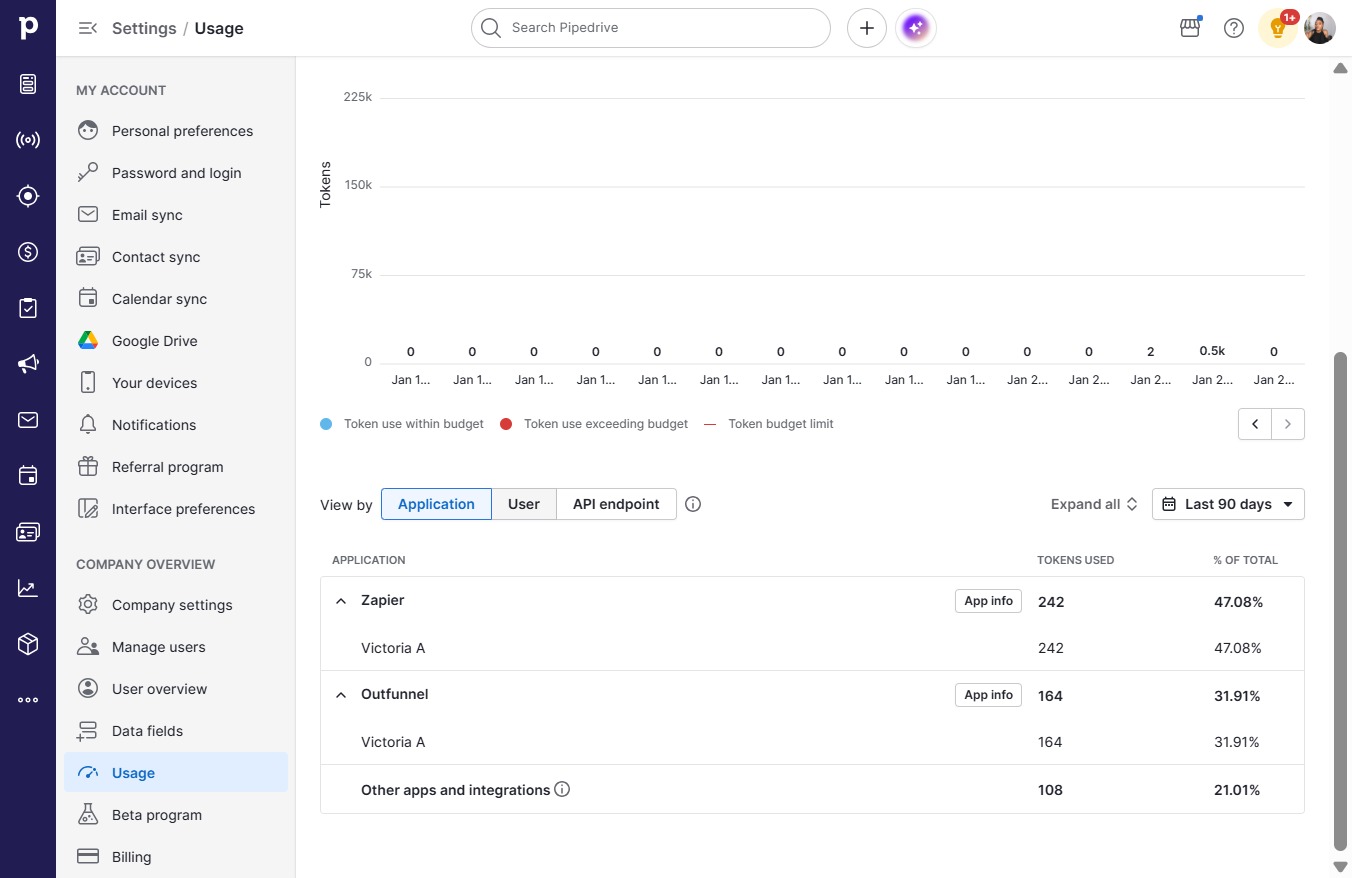Viewport: 1352px width, 878px height.
Task: Open the help question mark icon
Action: coord(1234,28)
